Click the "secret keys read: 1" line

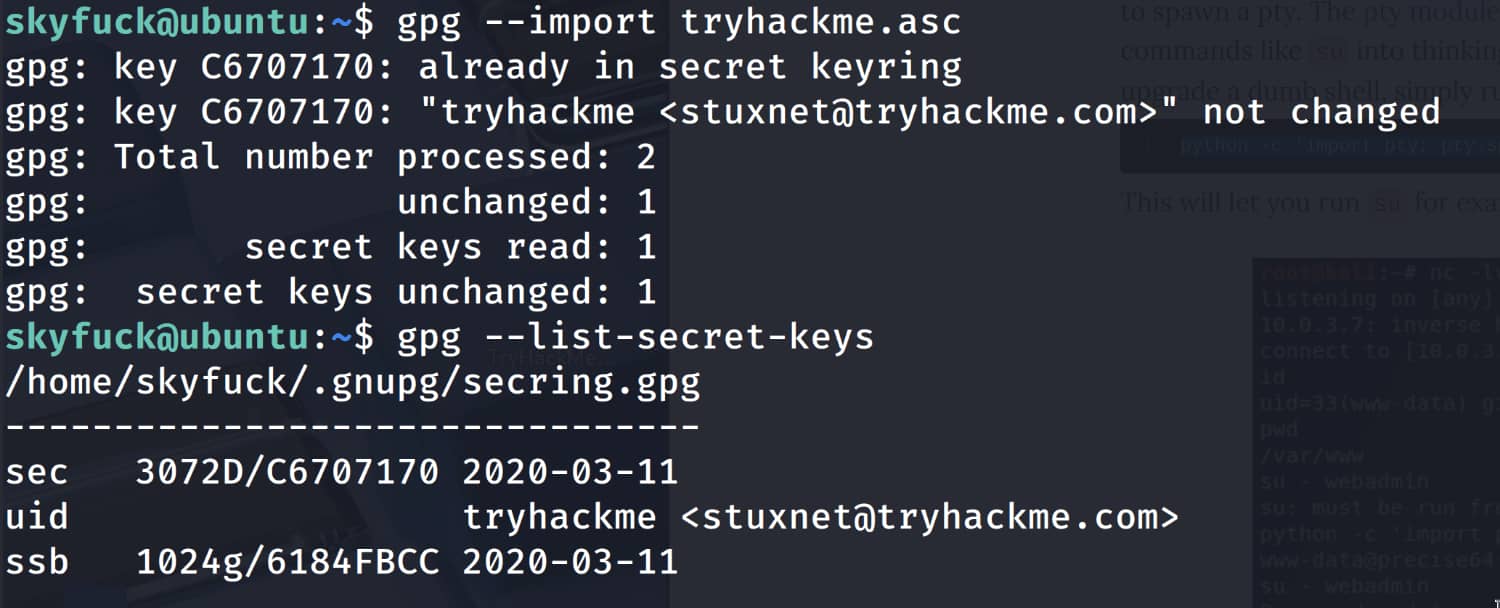pyautogui.click(x=450, y=247)
